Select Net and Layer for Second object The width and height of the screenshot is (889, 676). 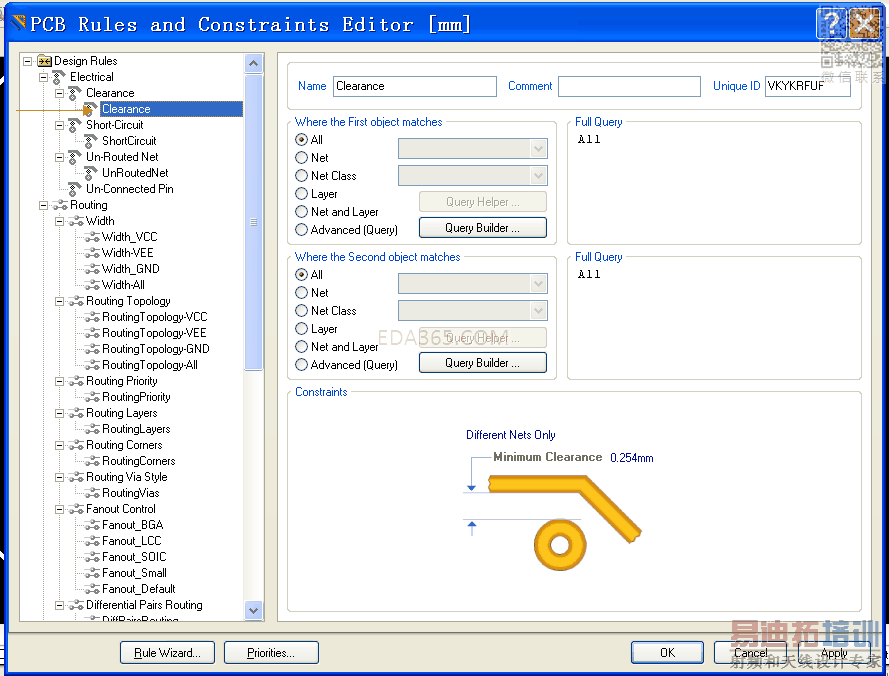pyautogui.click(x=302, y=347)
